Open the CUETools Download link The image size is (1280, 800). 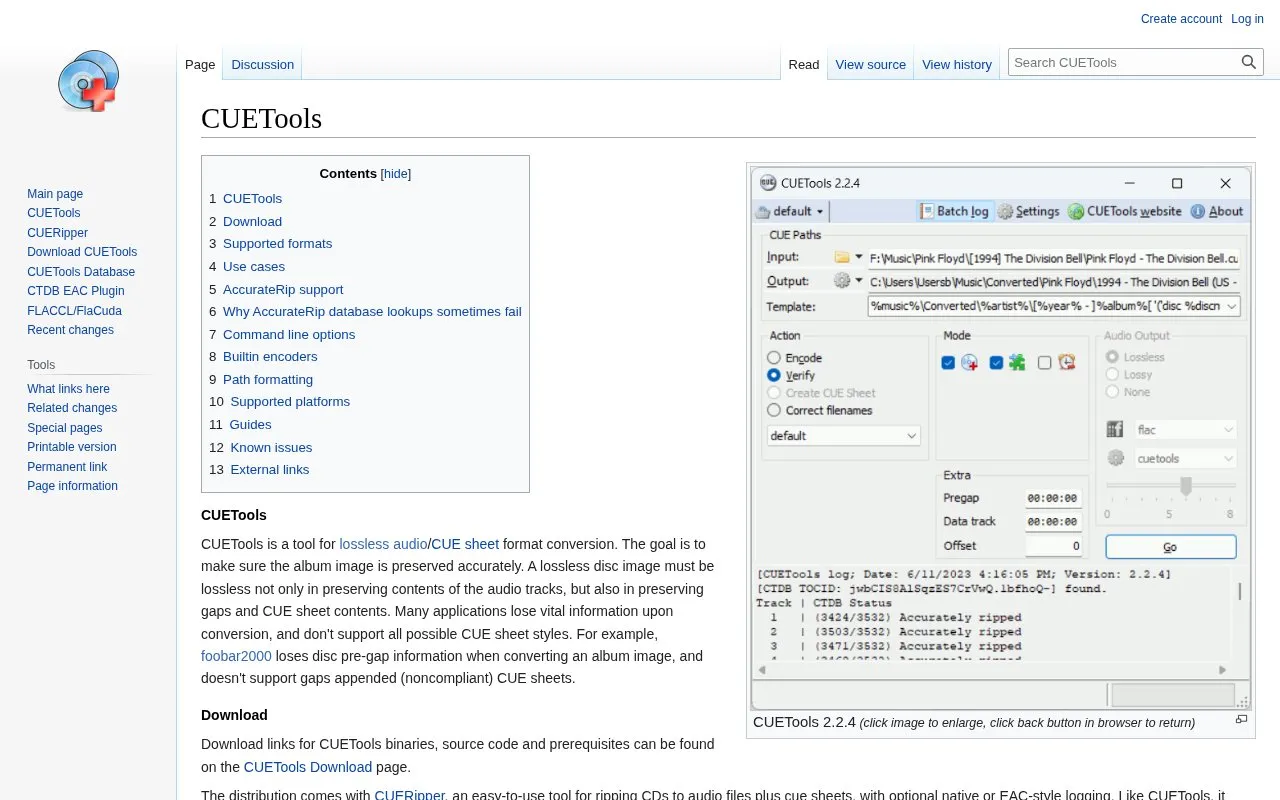coord(308,767)
